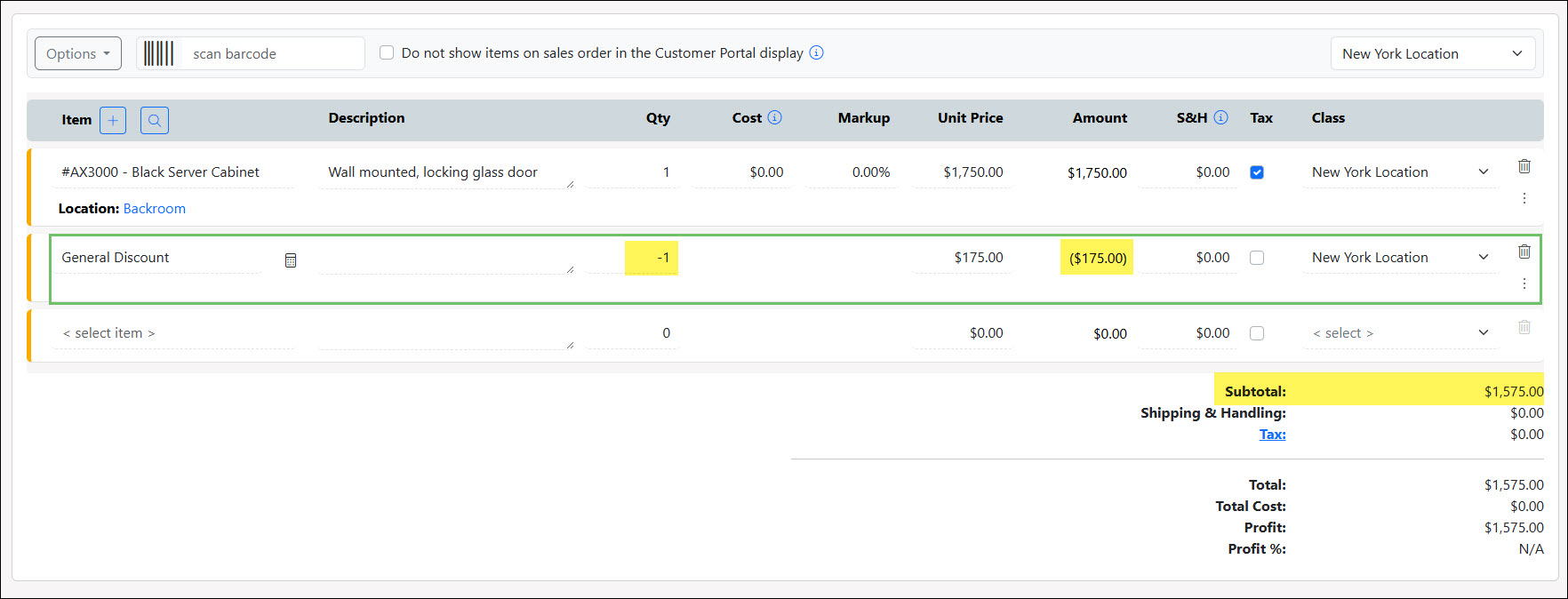Edit General Discount unit price $175.00
Image resolution: width=1568 pixels, height=599 pixels.
[x=963, y=258]
